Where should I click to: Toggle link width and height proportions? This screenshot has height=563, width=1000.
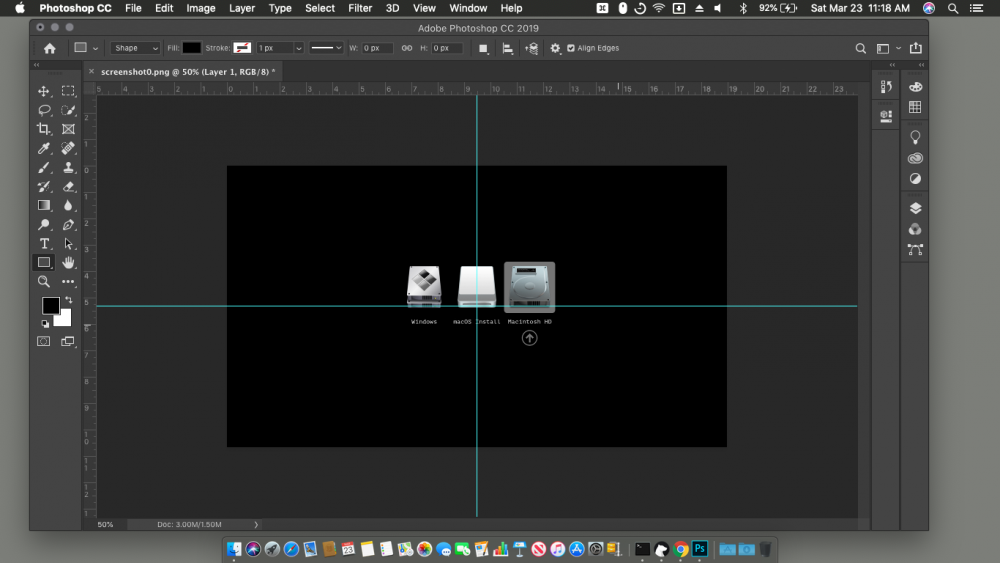coord(406,48)
